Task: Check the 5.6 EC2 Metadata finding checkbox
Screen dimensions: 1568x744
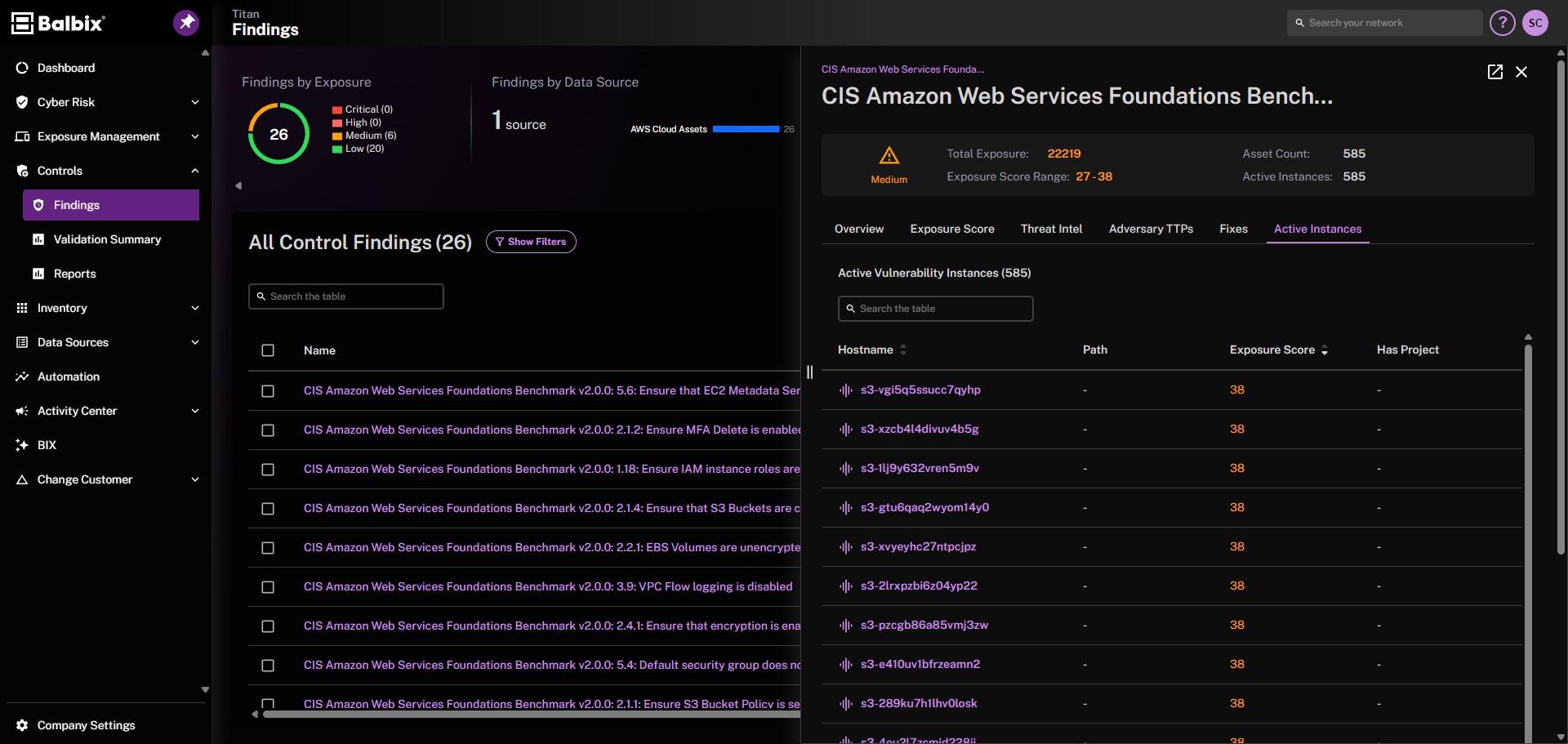Action: click(268, 391)
